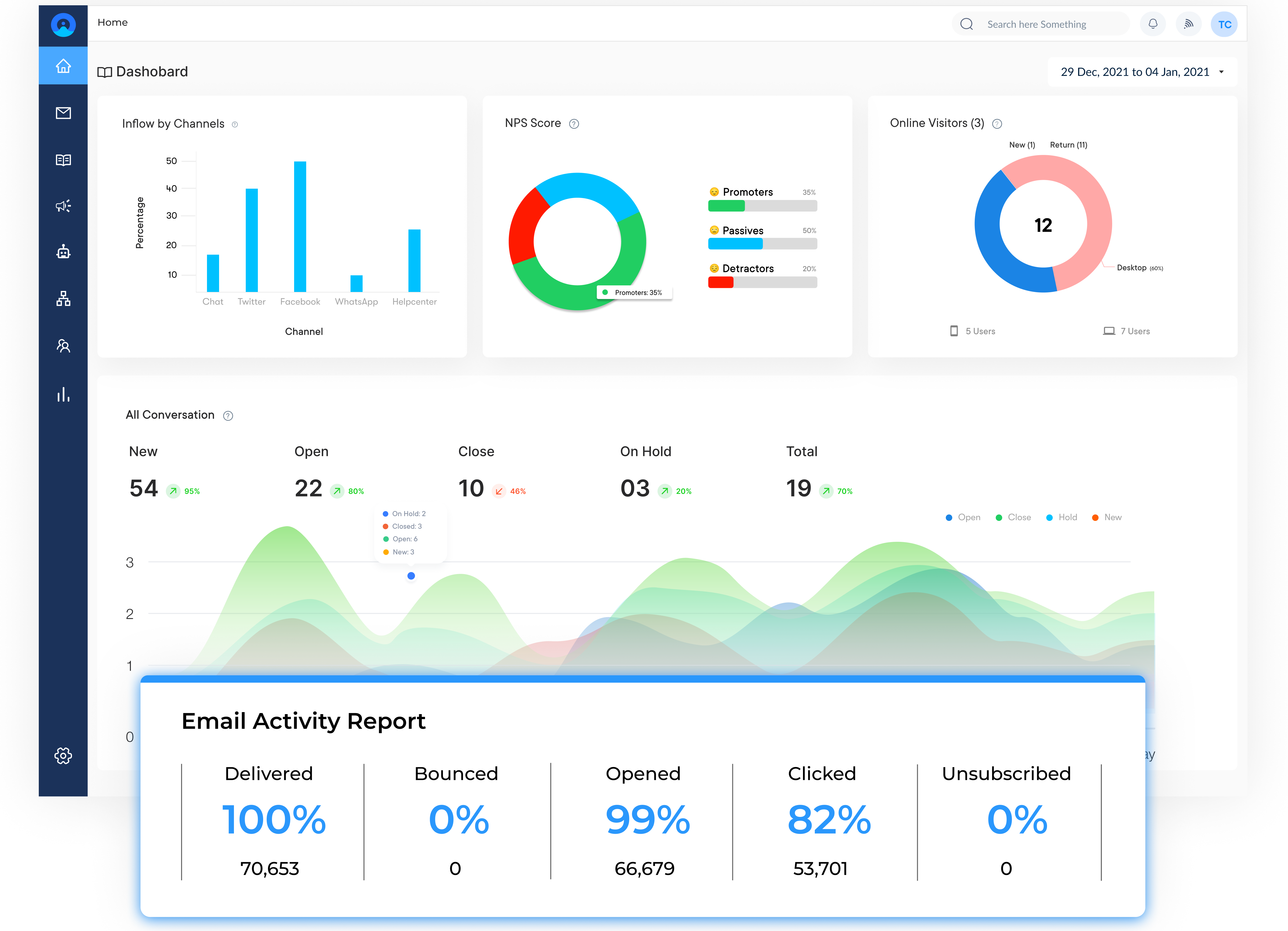Viewport: 1288px width, 931px height.
Task: Click the broadcast feed icon in header
Action: pos(1189,24)
